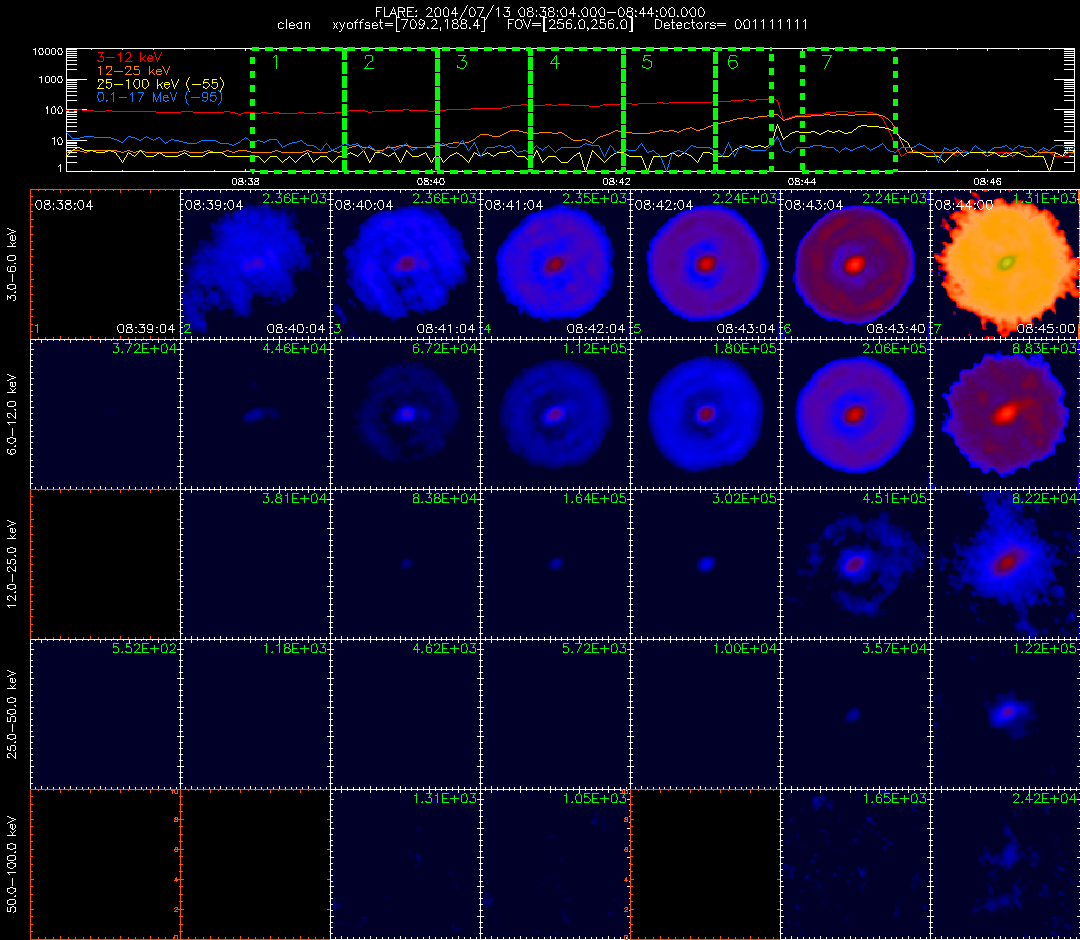
Task: Open the 6.0-12.0 keV image peaking at 8.83E+03
Action: coord(1005,414)
